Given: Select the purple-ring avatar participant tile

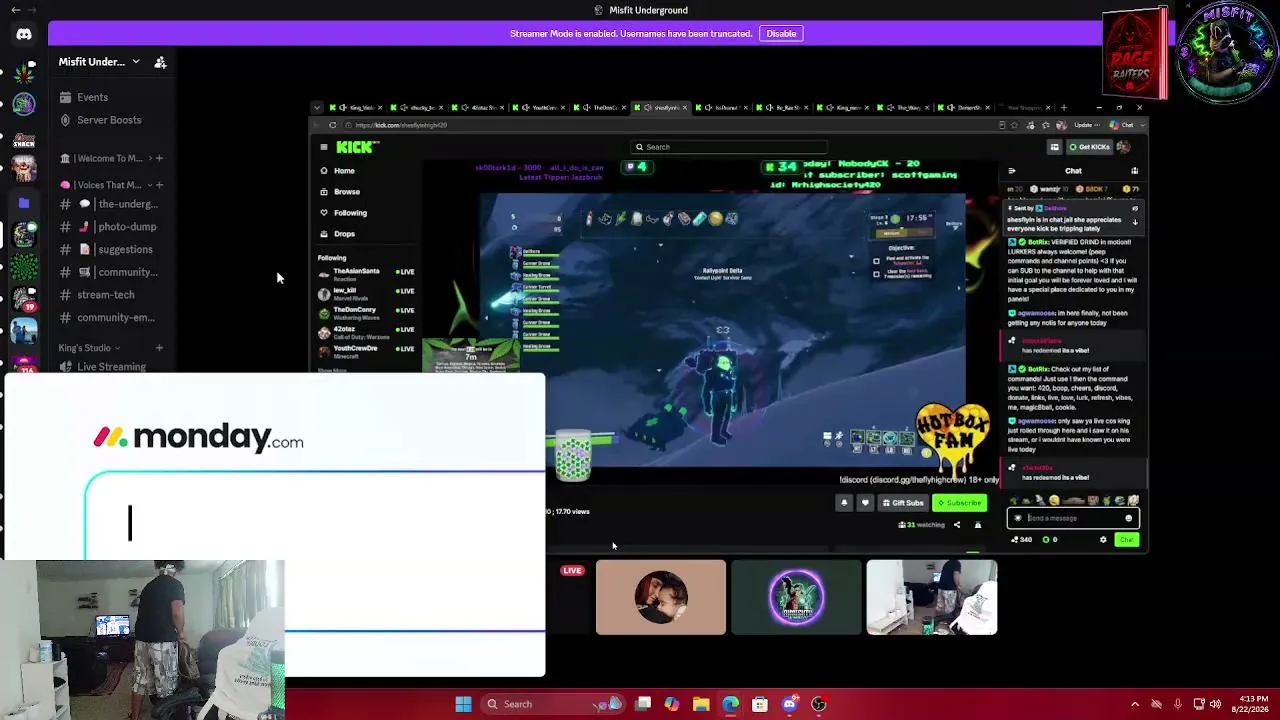Looking at the screenshot, I should (x=796, y=597).
